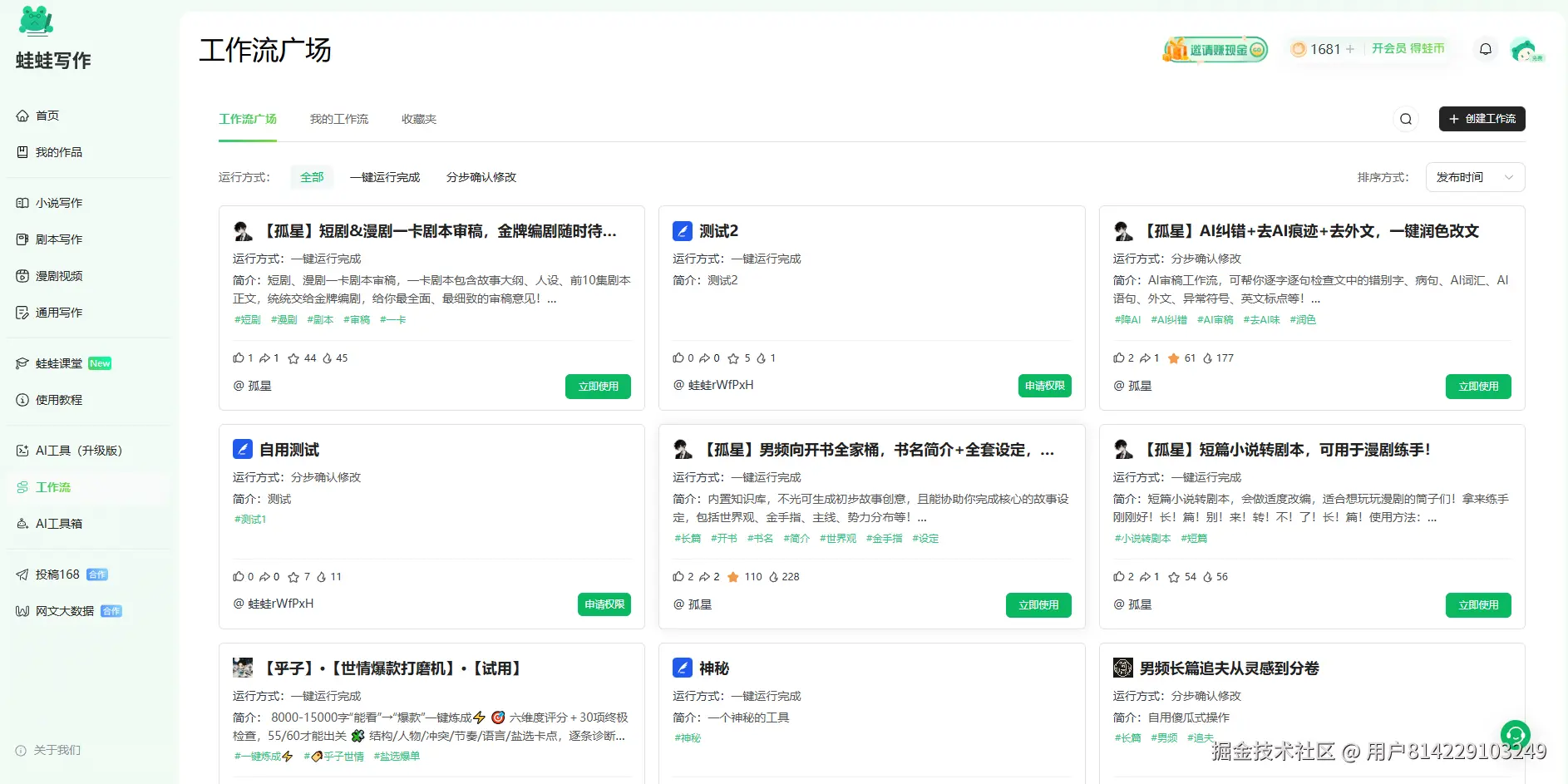1568x784 pixels.
Task: Like the 短剧&漫剧一卡剧本审稿 workflow card
Action: 239,357
